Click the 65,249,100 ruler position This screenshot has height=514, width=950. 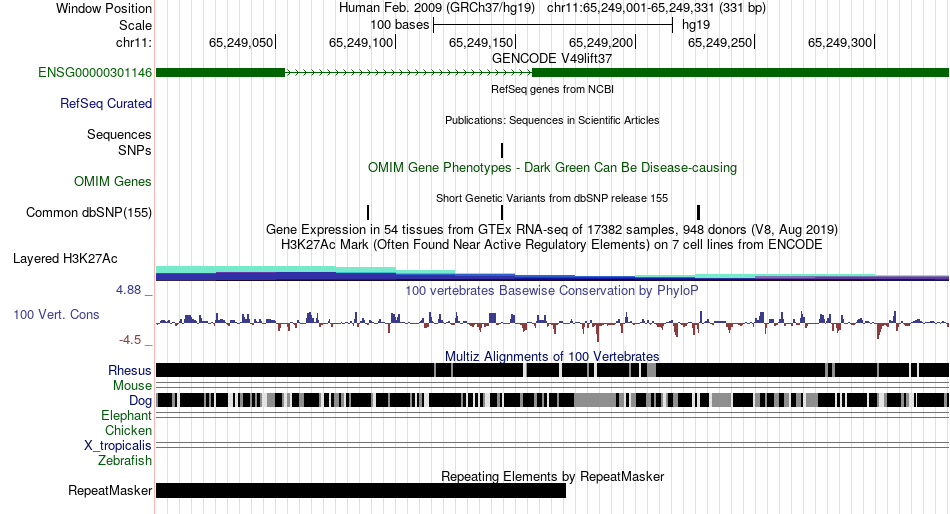tap(361, 42)
